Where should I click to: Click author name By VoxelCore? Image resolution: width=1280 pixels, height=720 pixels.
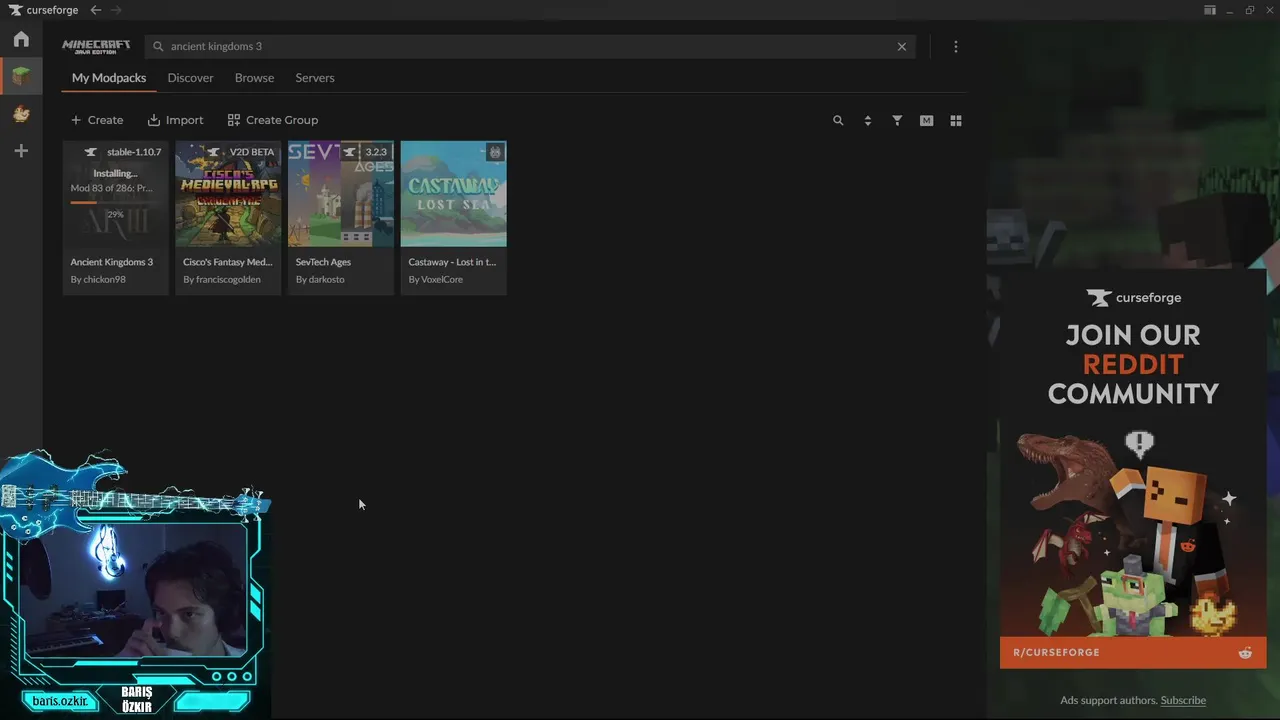coord(436,280)
